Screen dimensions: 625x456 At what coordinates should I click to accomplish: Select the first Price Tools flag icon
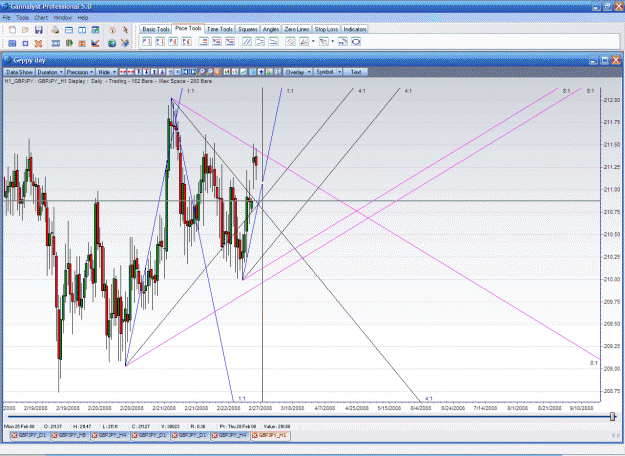coord(147,41)
